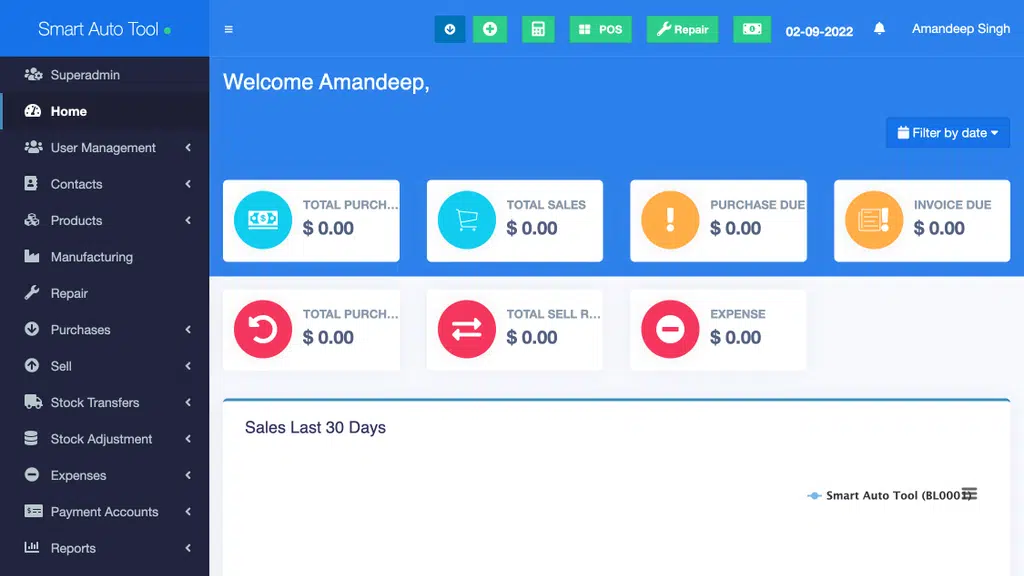Open Sell menu item

104,366
